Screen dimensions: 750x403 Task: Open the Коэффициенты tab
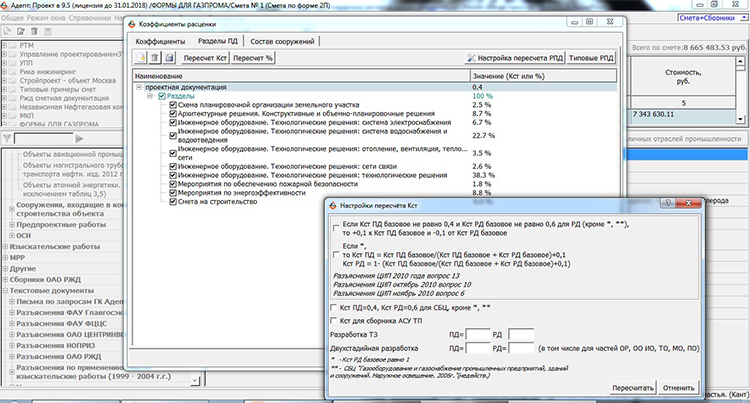click(161, 41)
